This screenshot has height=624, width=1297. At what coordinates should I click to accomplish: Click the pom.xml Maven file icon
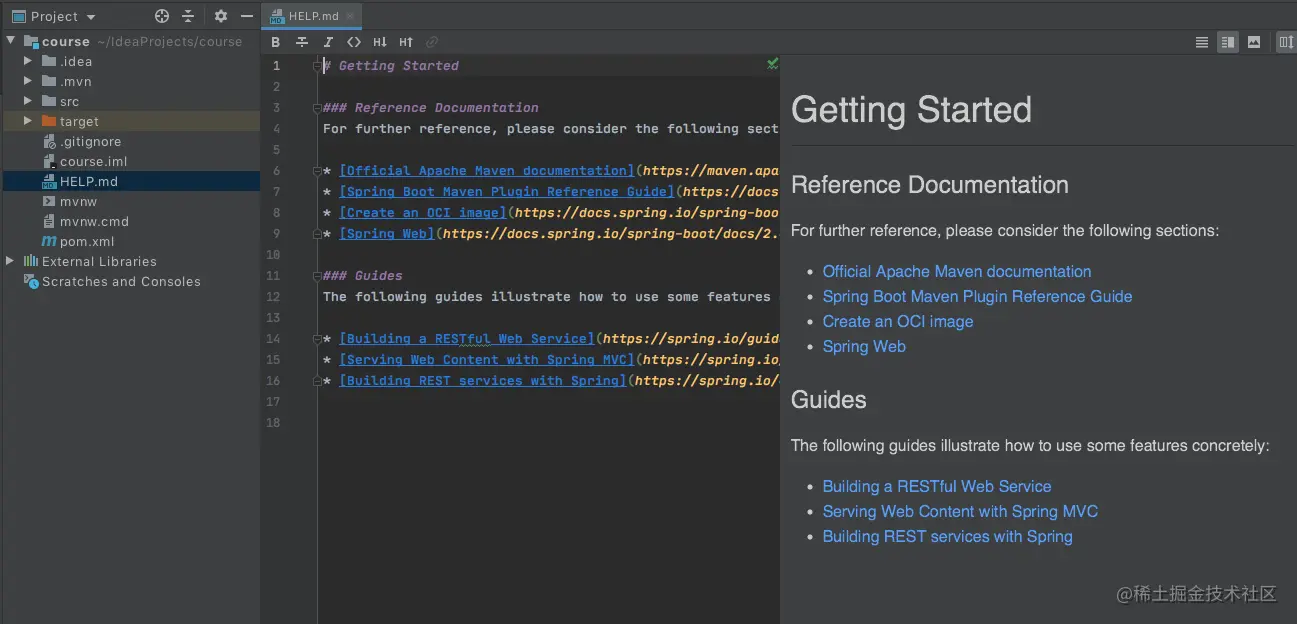50,241
